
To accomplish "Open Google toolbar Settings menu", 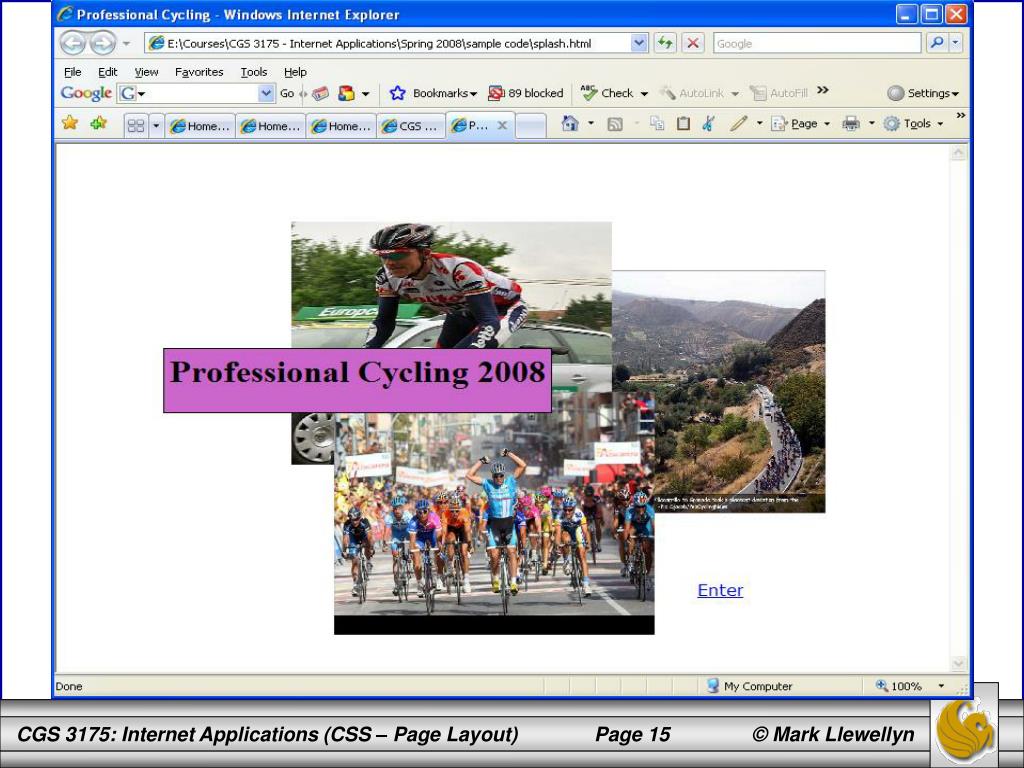I will pyautogui.click(x=923, y=93).
